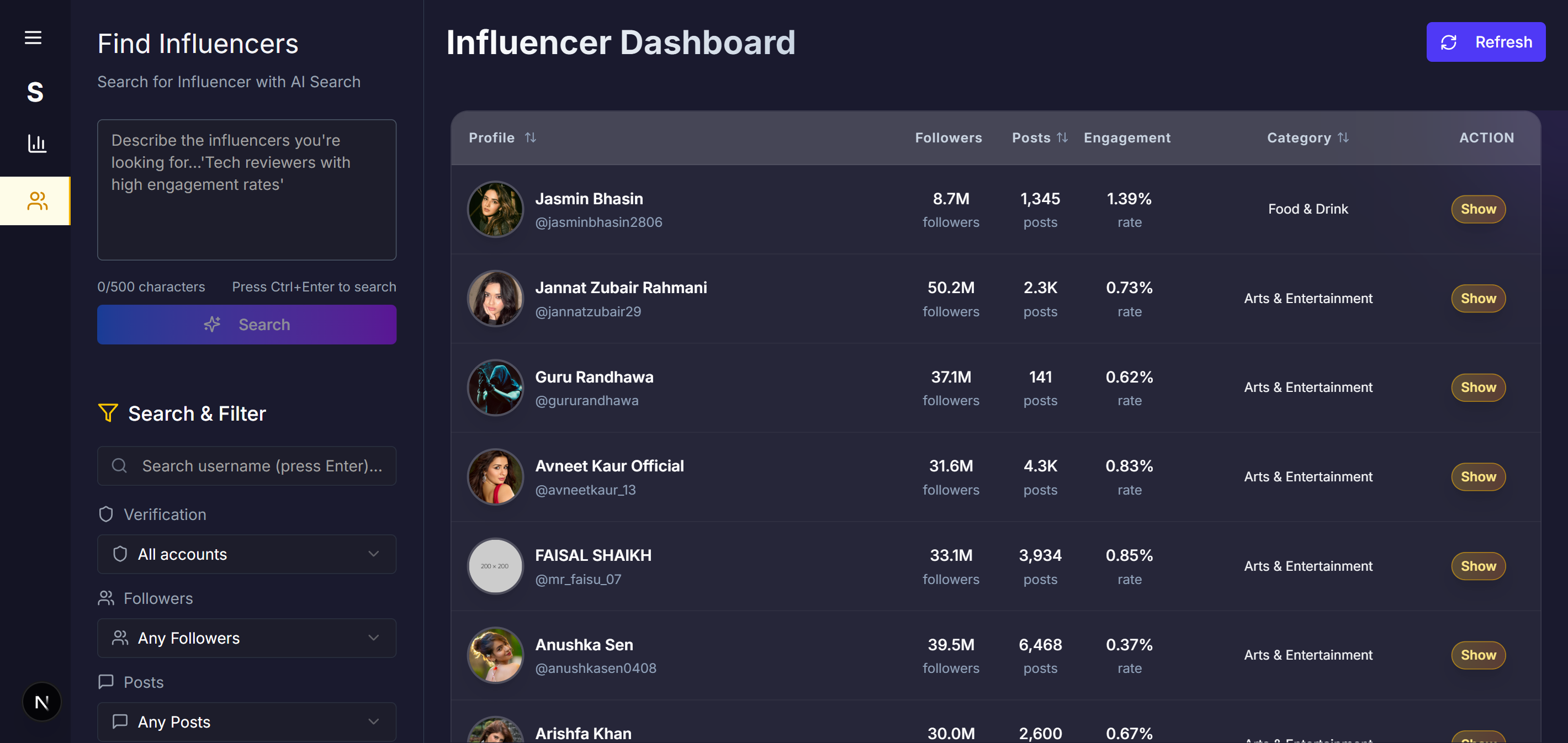Click the @avneetkaur_13 handle
Viewport: 1568px width, 743px height.
585,490
